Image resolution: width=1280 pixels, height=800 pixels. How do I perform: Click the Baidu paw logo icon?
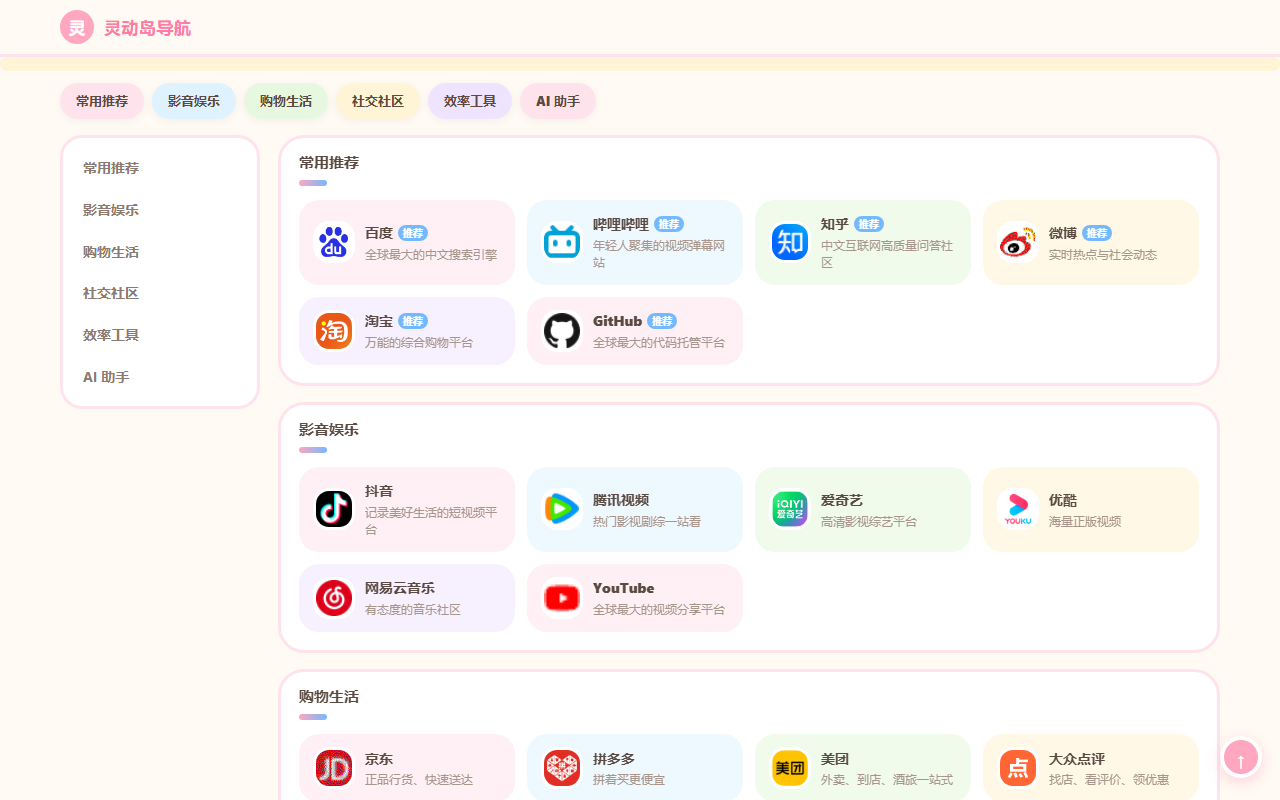coord(334,242)
